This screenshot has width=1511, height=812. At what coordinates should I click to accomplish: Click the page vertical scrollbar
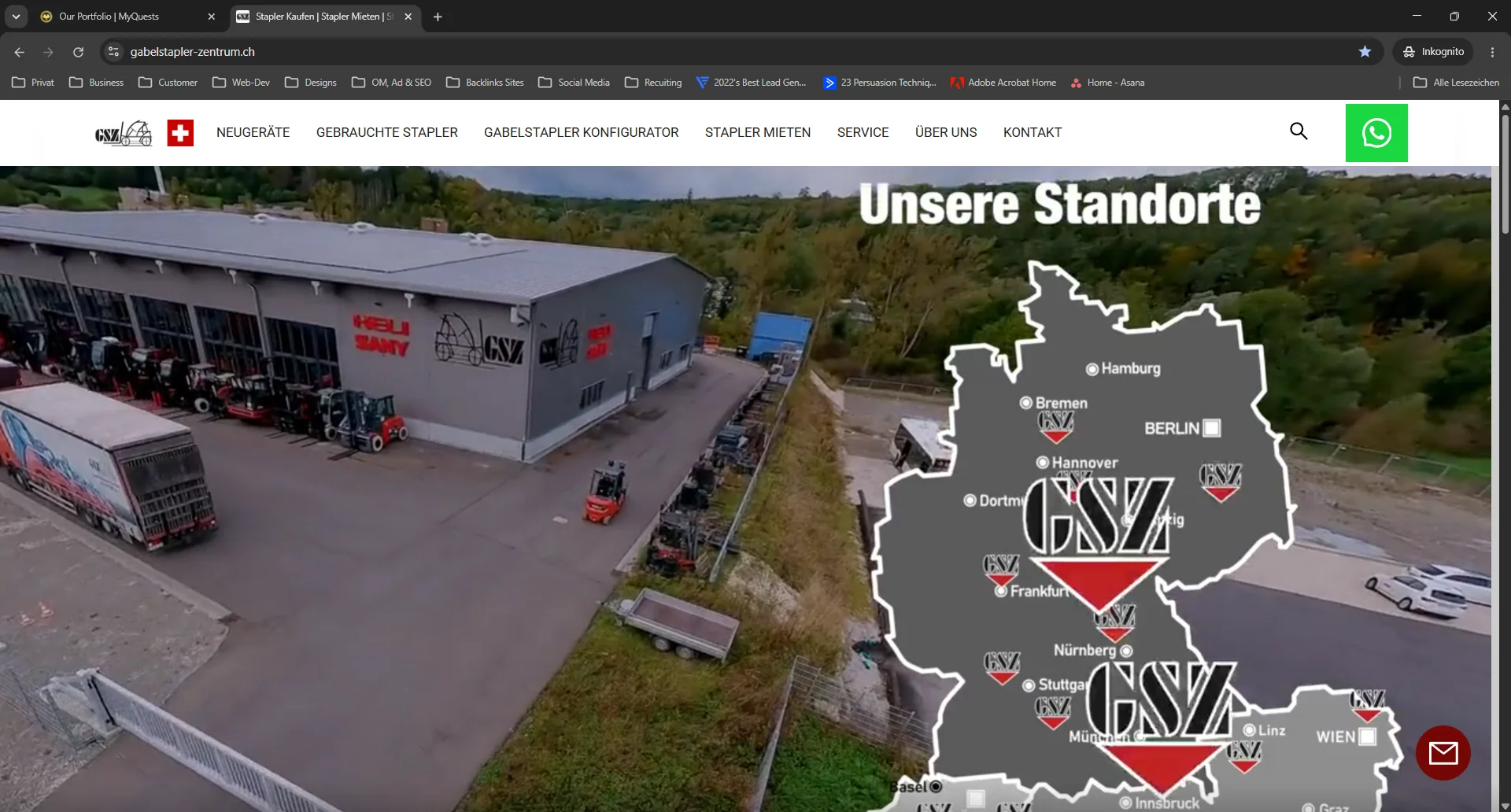[1505, 173]
